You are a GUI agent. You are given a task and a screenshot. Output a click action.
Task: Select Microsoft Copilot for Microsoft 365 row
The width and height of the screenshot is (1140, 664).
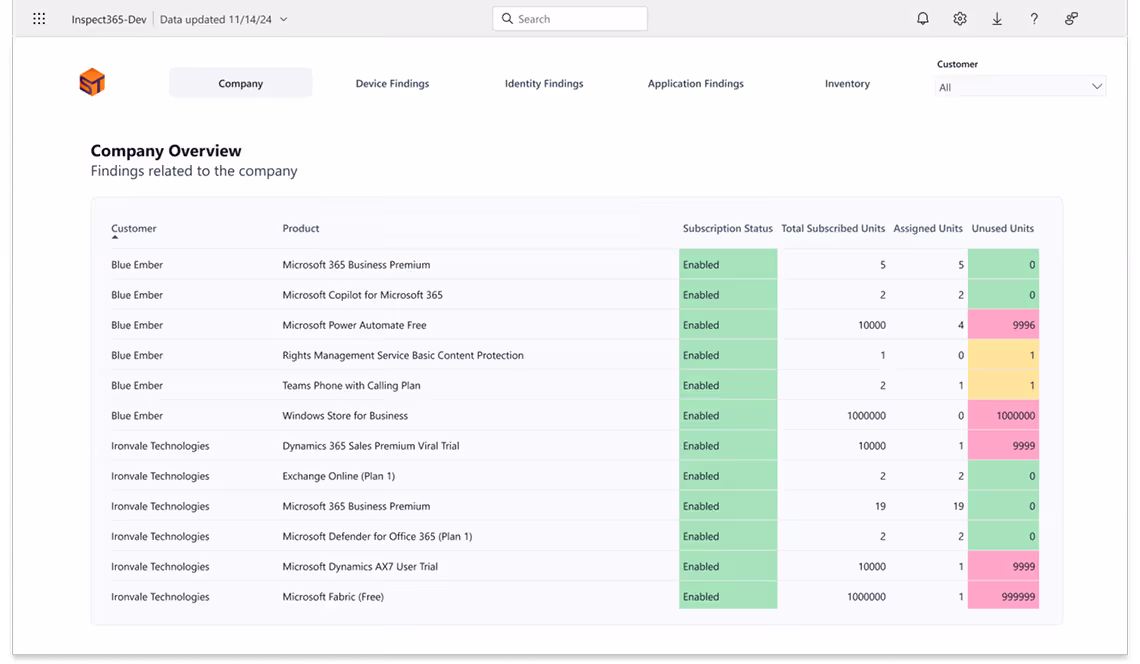point(574,295)
